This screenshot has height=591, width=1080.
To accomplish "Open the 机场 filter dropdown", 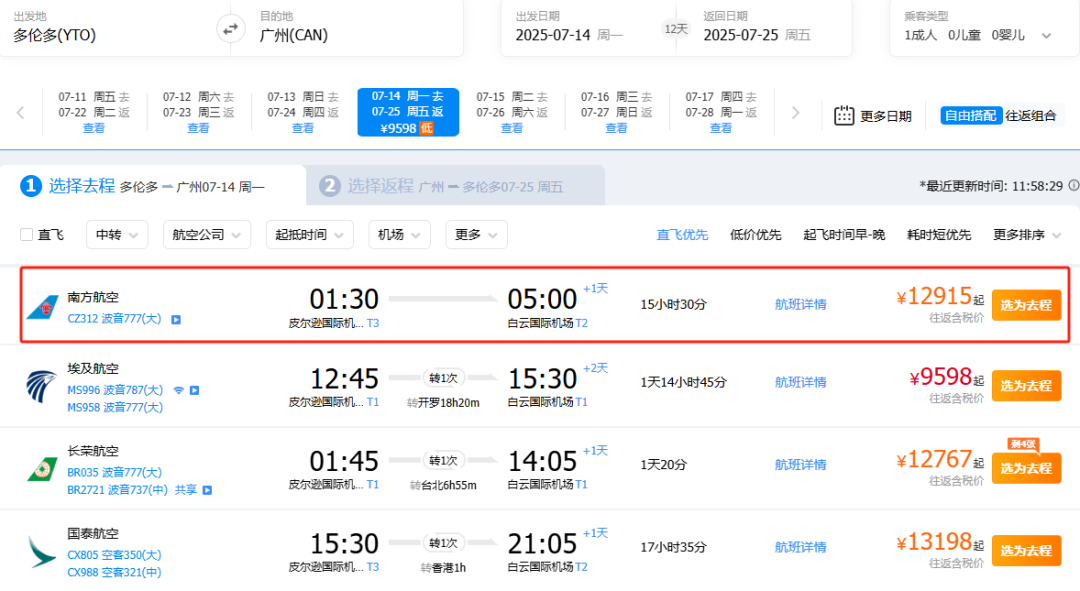I will pos(399,235).
